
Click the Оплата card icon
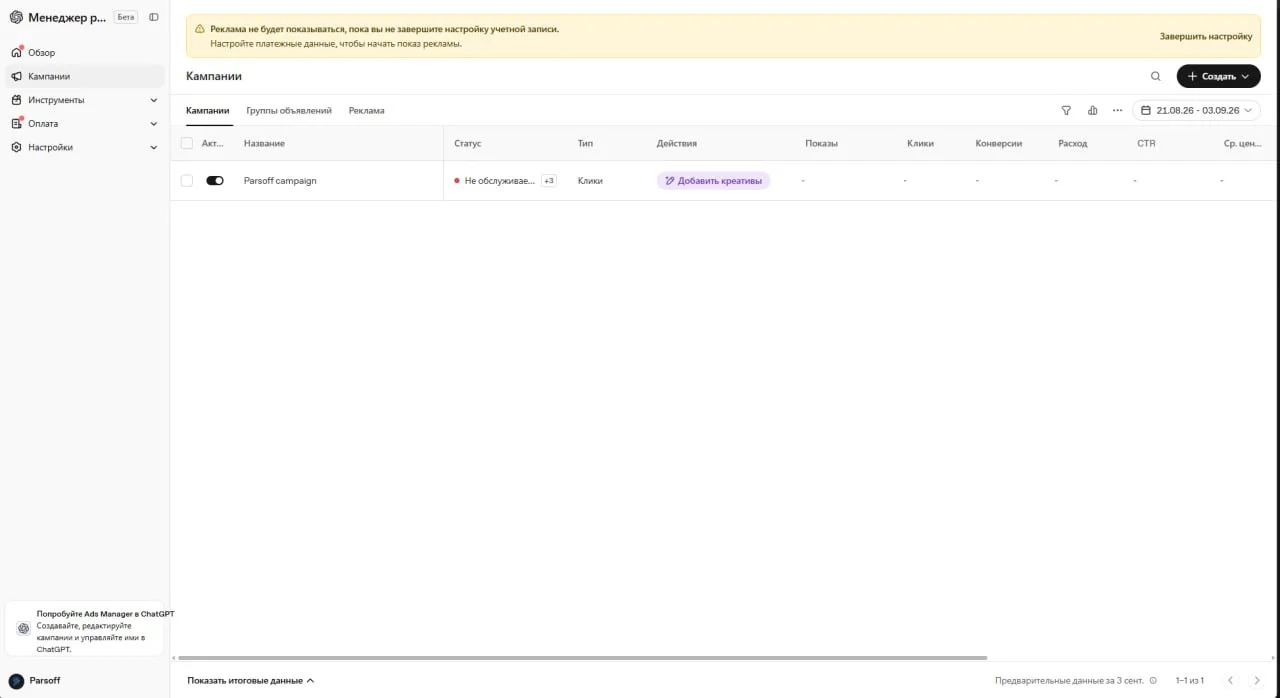(x=16, y=123)
